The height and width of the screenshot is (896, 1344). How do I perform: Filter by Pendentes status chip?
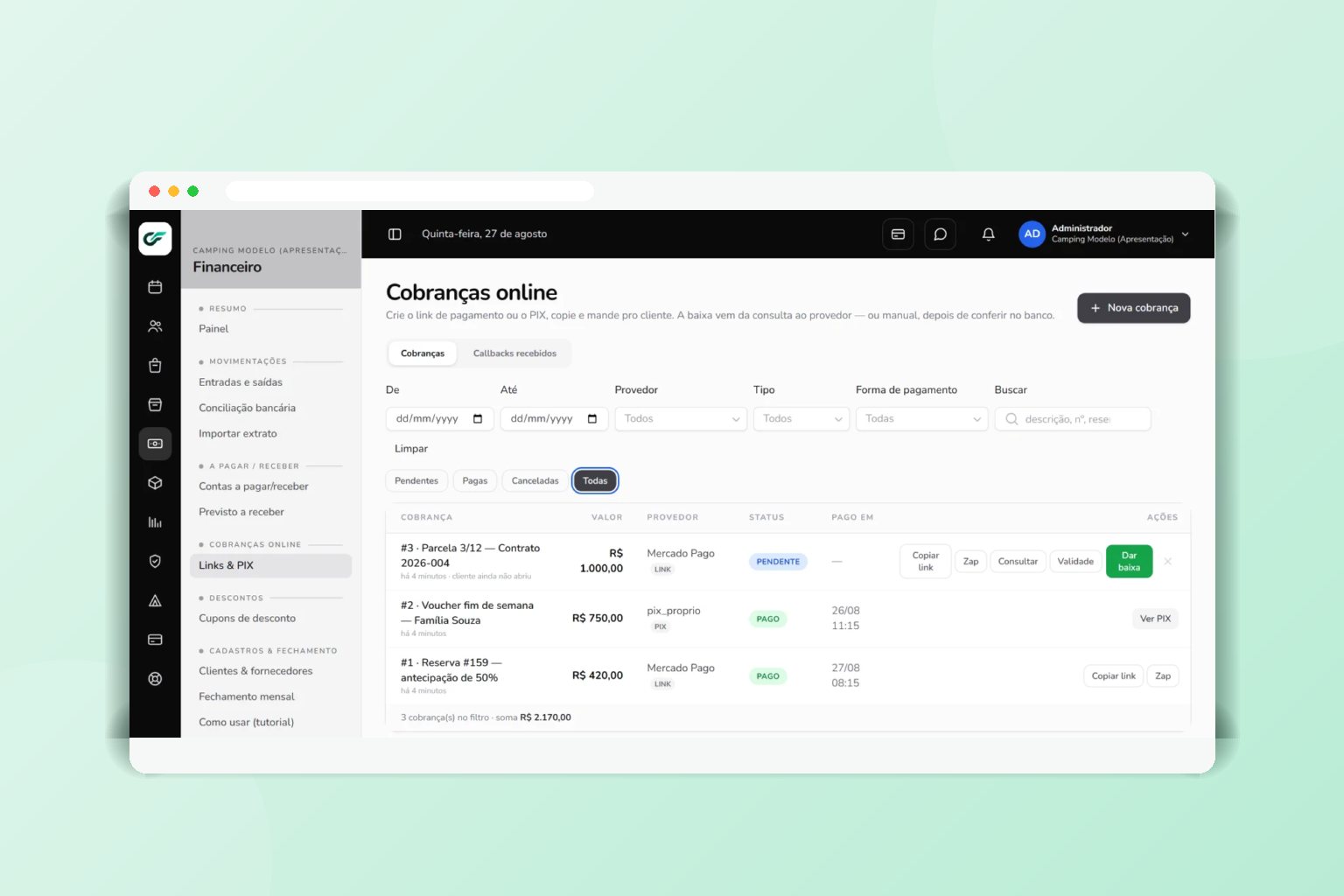coord(416,481)
